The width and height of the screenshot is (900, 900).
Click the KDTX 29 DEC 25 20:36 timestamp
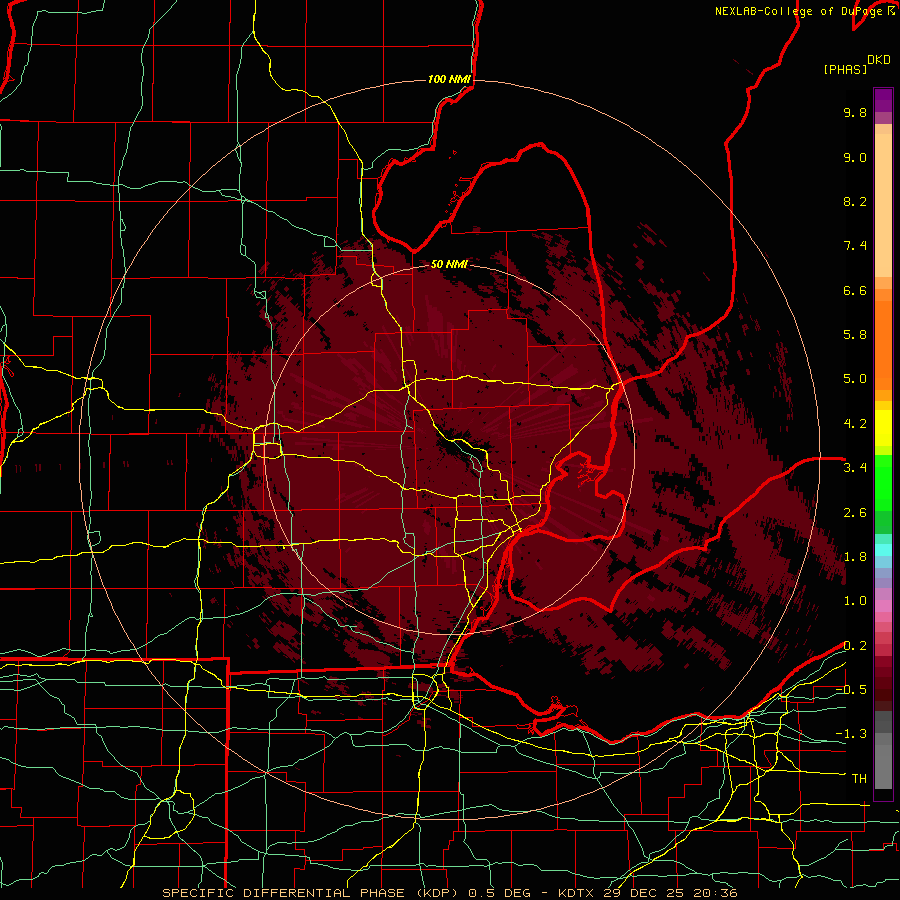pos(648,893)
